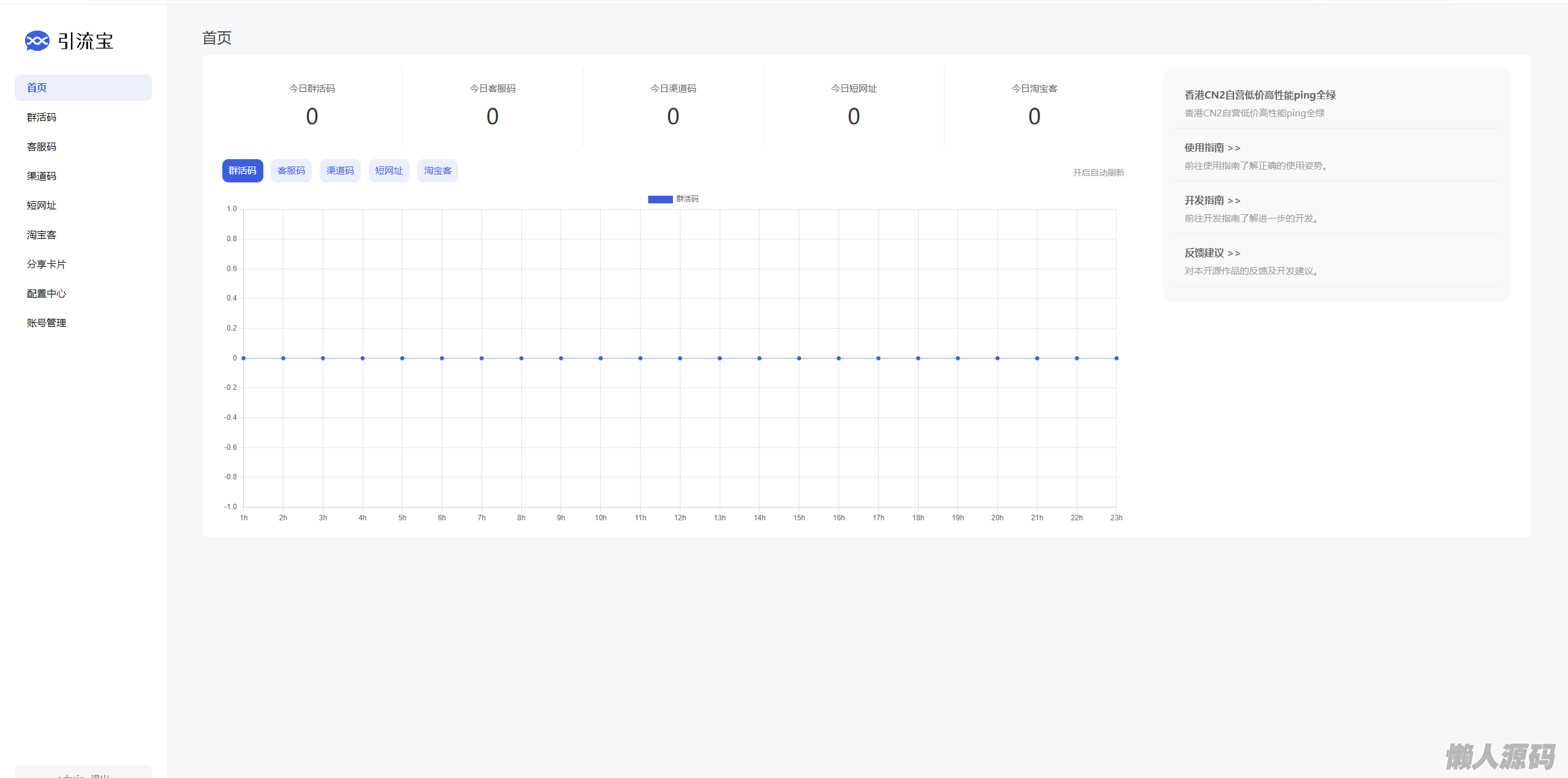Open 反馈建议 >> link

click(1212, 253)
